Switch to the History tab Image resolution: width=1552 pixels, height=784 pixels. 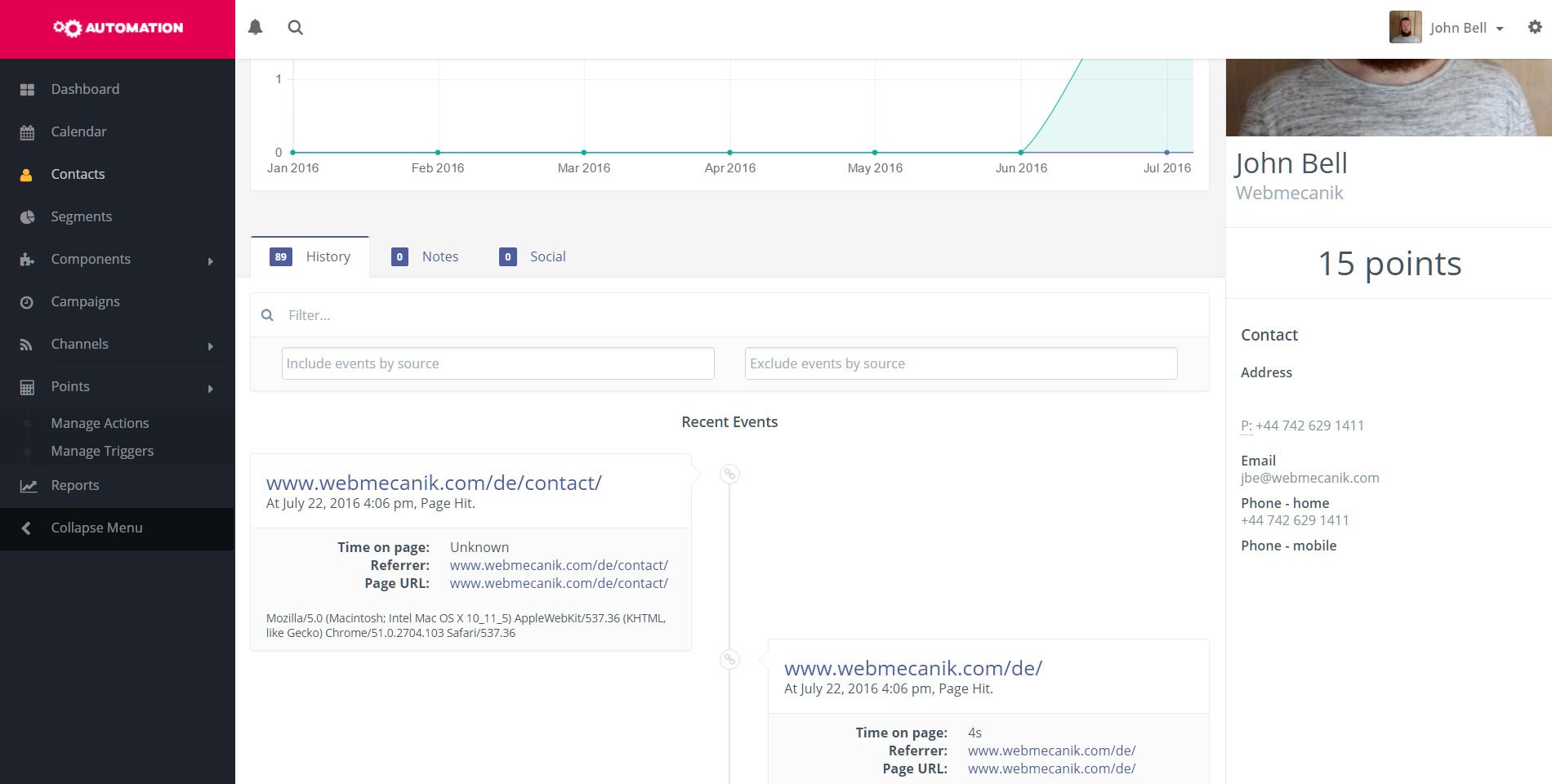pos(310,256)
